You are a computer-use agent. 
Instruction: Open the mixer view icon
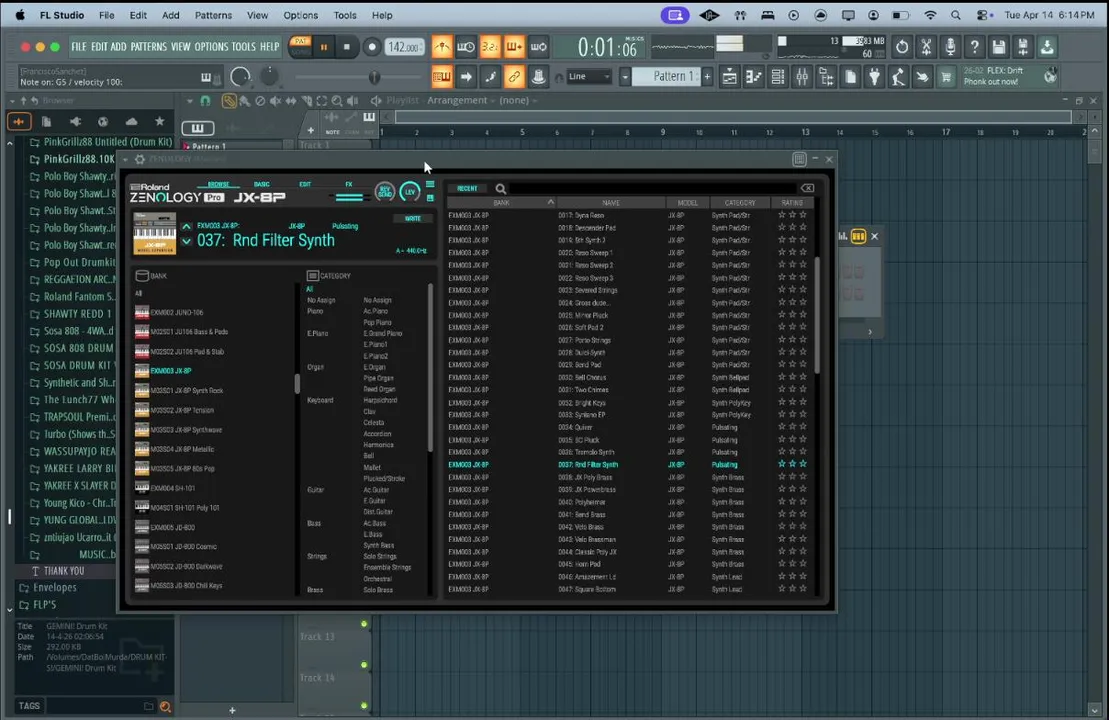[802, 76]
